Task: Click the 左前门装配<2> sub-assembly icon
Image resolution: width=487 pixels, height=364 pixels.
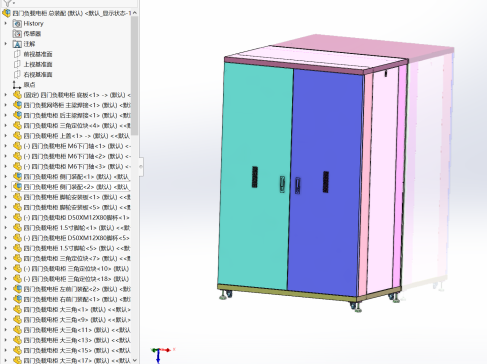Action: coord(17,289)
